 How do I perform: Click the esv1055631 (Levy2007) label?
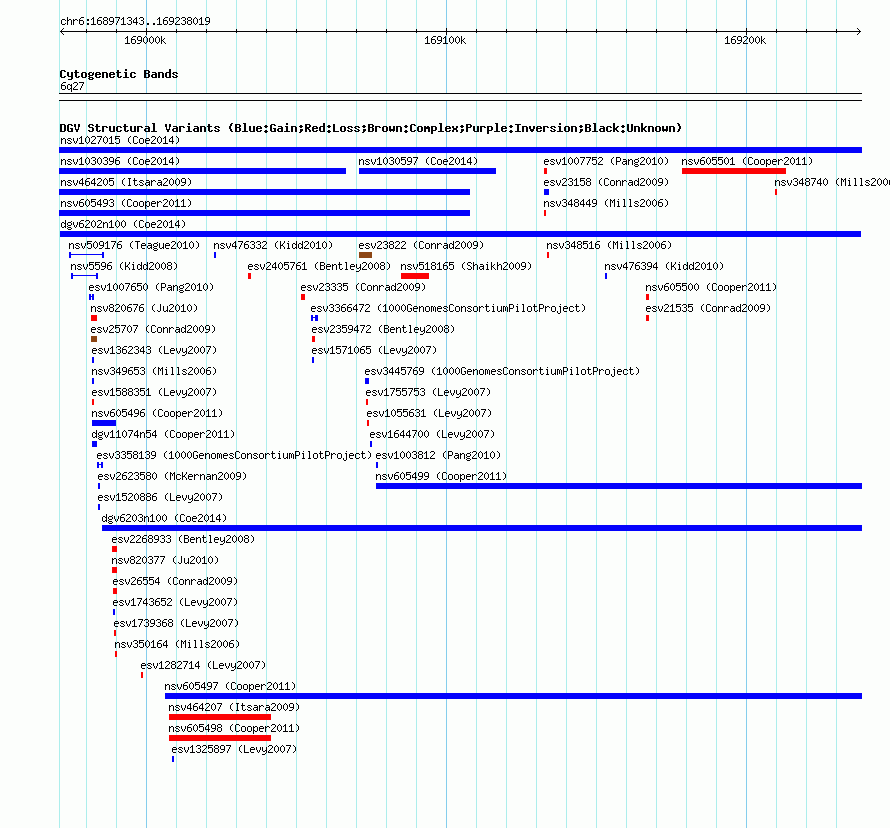pos(430,413)
